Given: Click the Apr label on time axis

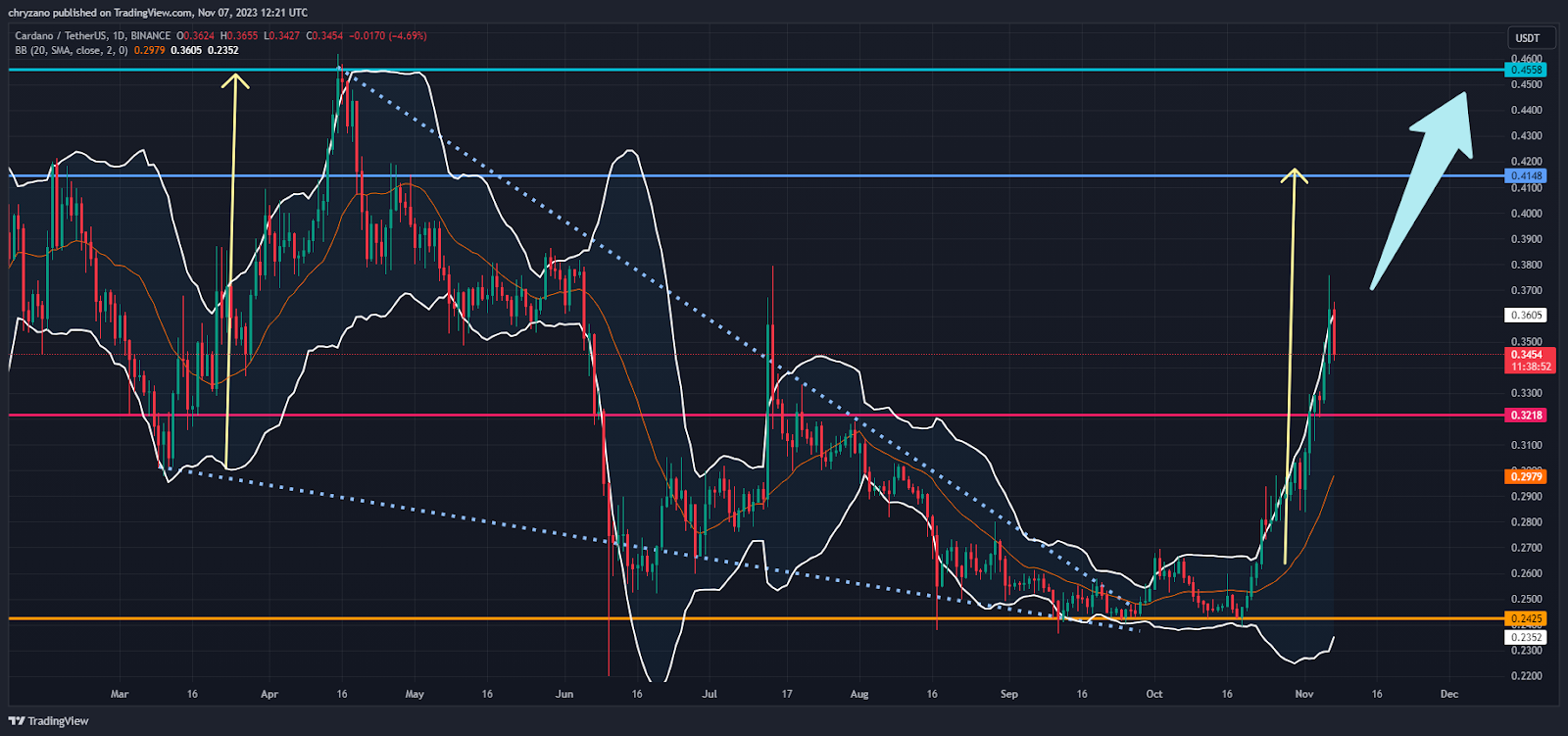Looking at the screenshot, I should pyautogui.click(x=269, y=694).
